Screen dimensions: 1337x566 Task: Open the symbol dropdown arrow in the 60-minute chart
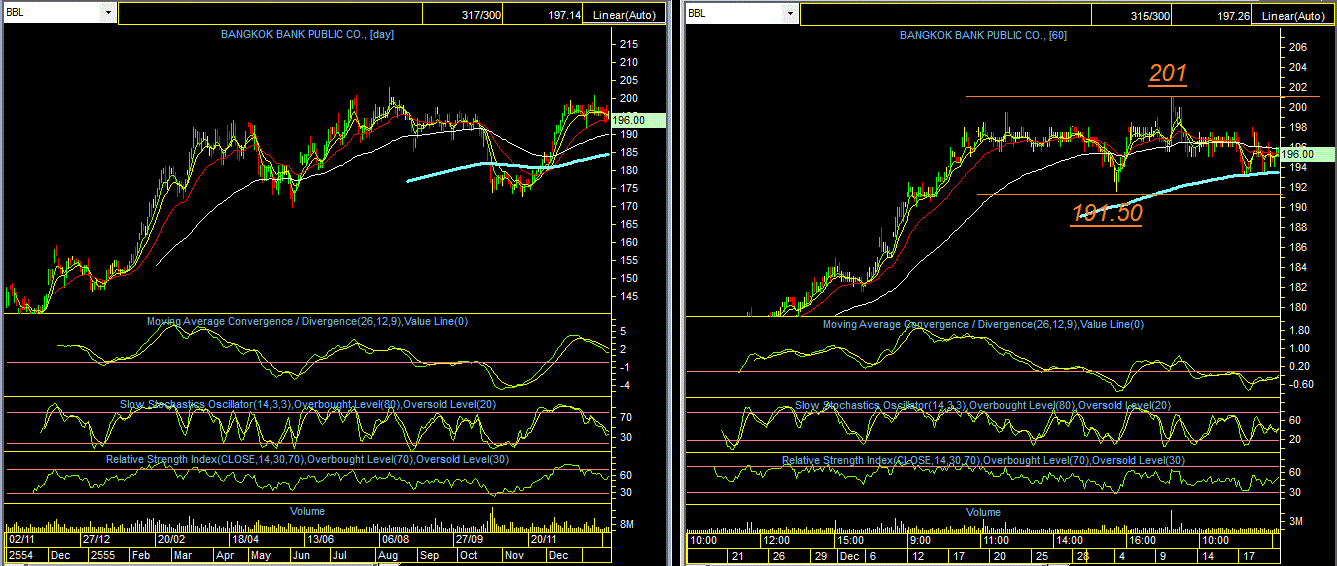pos(790,13)
